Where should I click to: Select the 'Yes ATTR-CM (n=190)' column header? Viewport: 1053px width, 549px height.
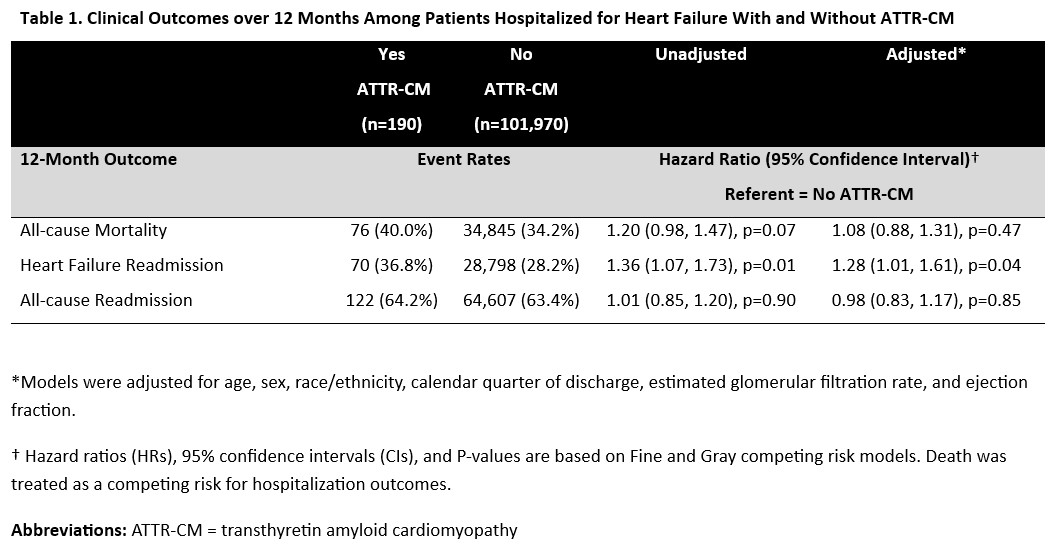tap(393, 89)
